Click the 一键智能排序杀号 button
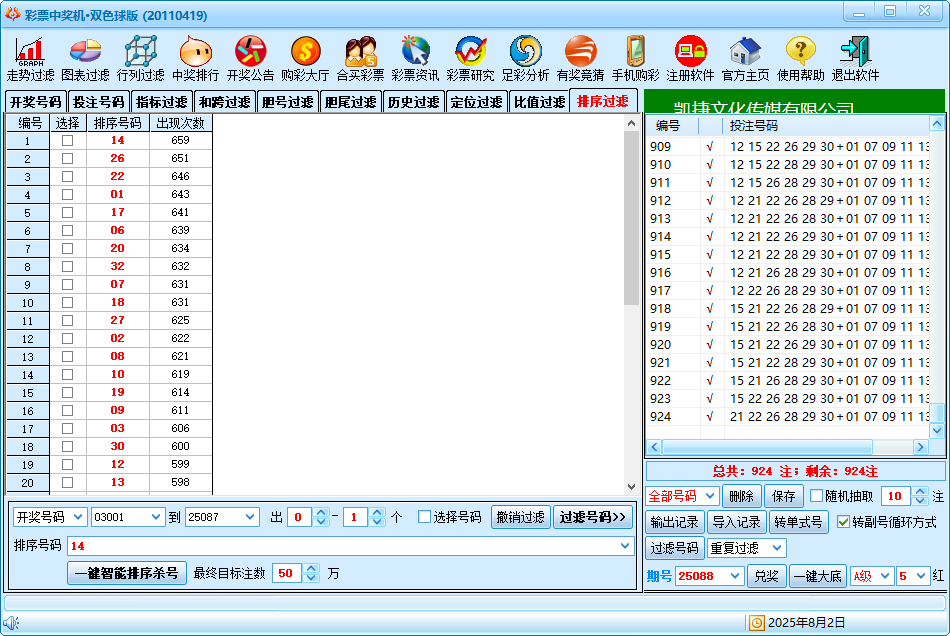 (126, 573)
